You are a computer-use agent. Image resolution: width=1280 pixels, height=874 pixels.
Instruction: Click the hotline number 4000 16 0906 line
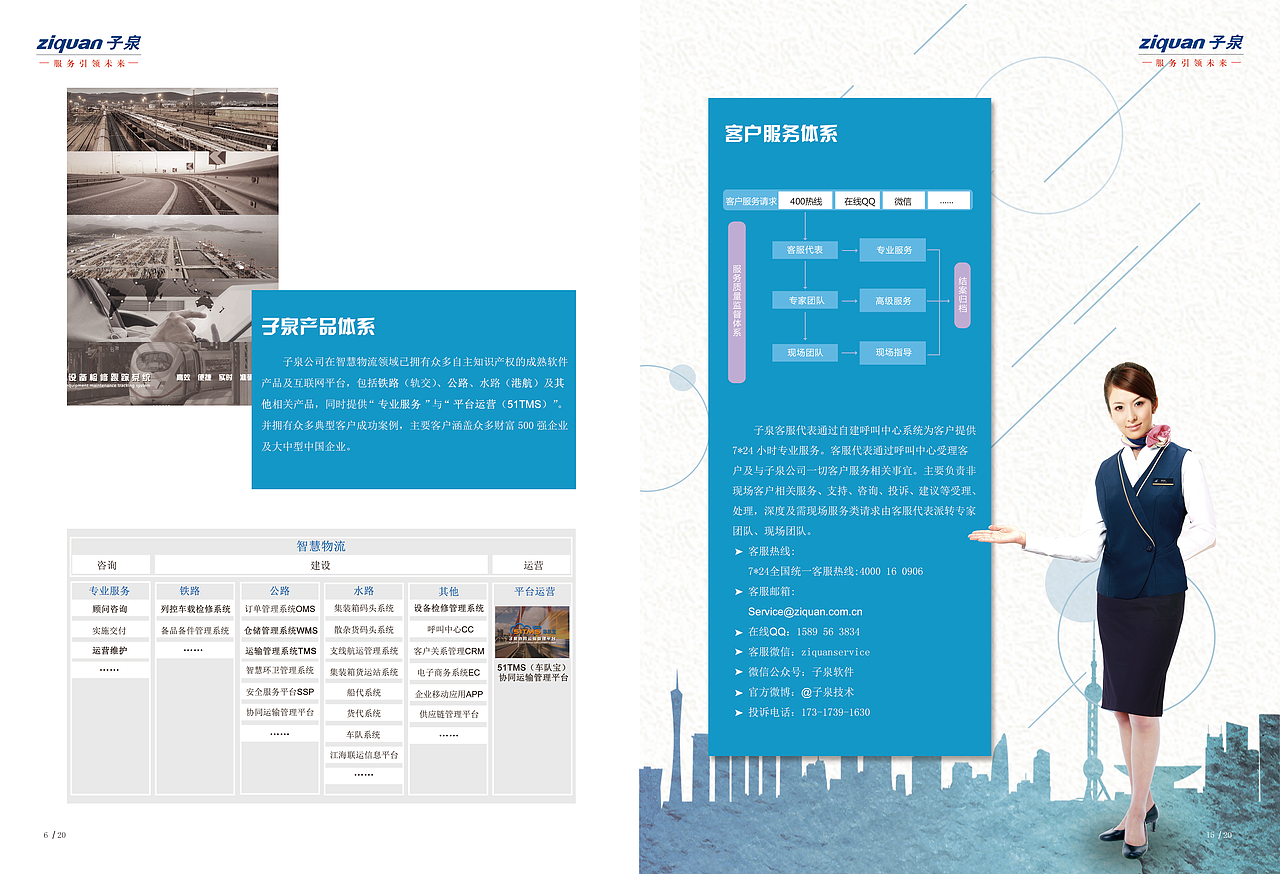[835, 572]
